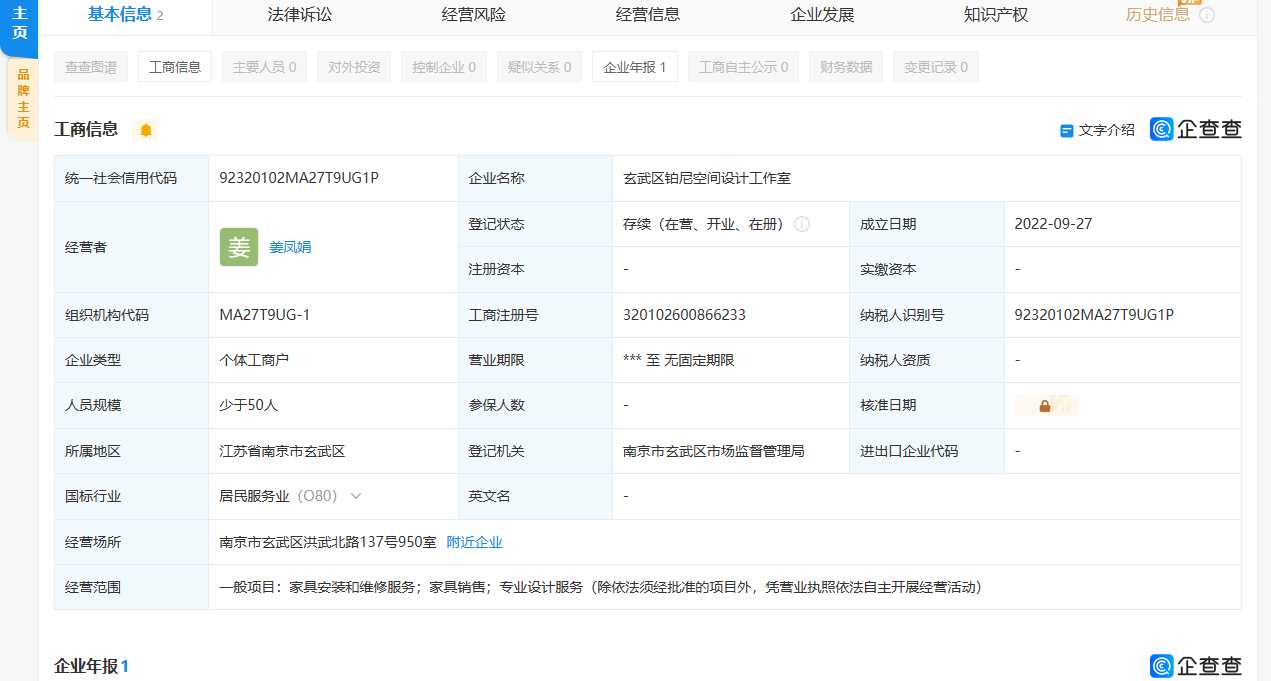
Task: Click the 附近企业 link
Action: 474,542
